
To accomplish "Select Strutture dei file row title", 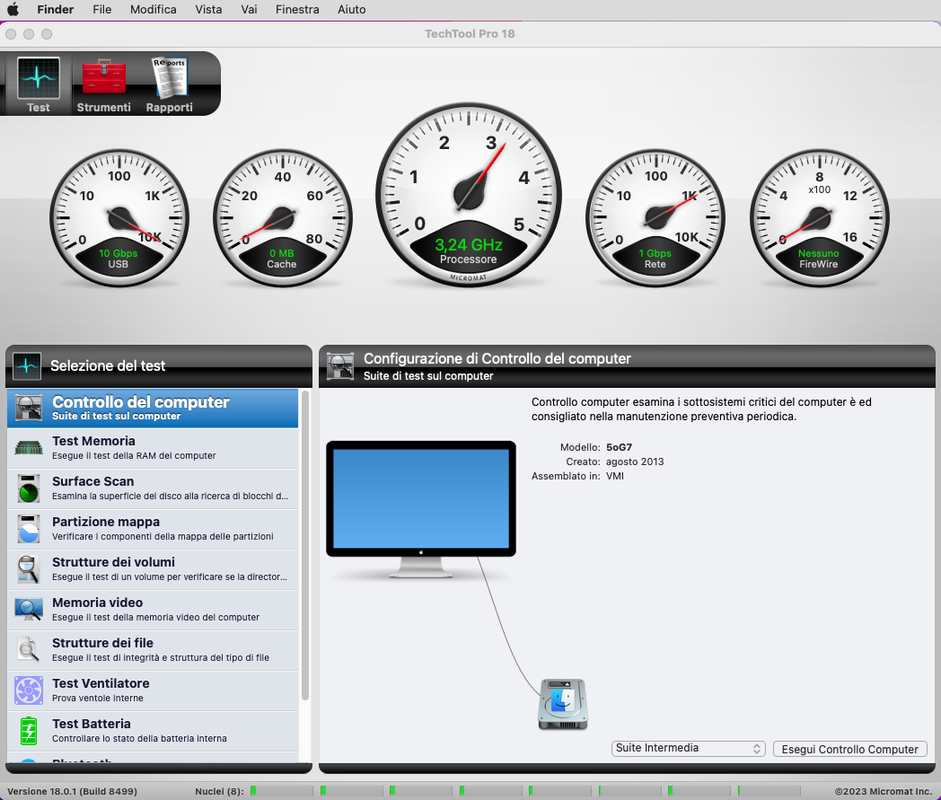I will [103, 643].
